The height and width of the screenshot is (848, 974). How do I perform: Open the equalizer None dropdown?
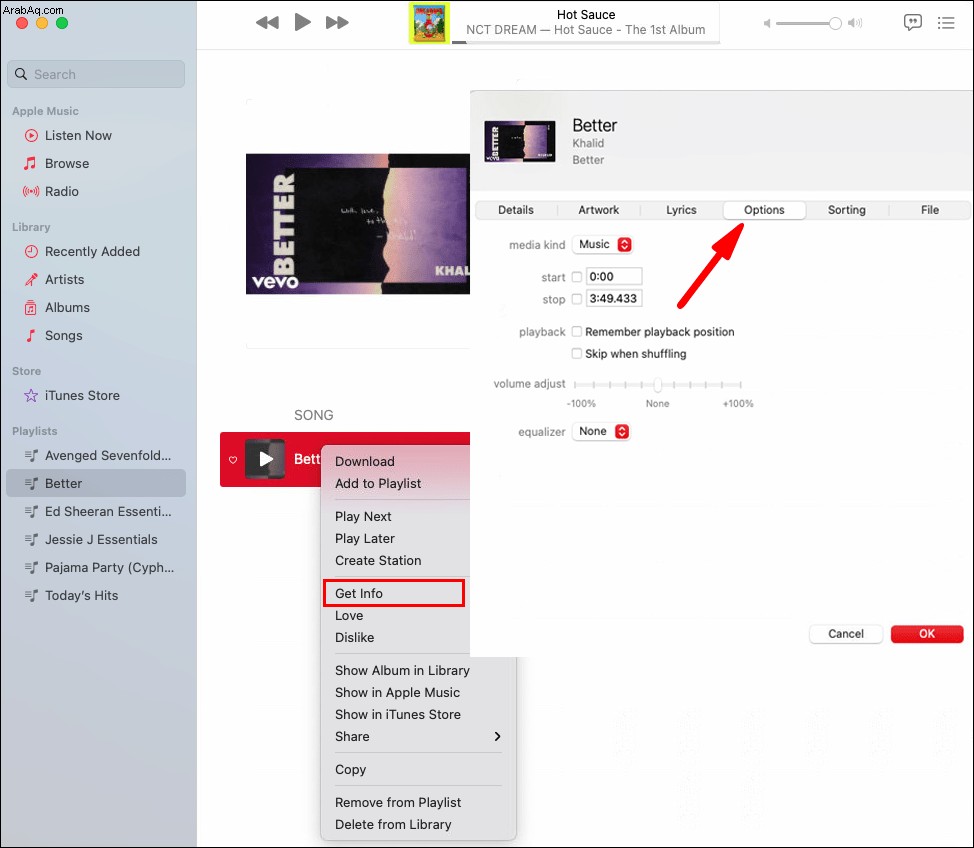pyautogui.click(x=601, y=431)
